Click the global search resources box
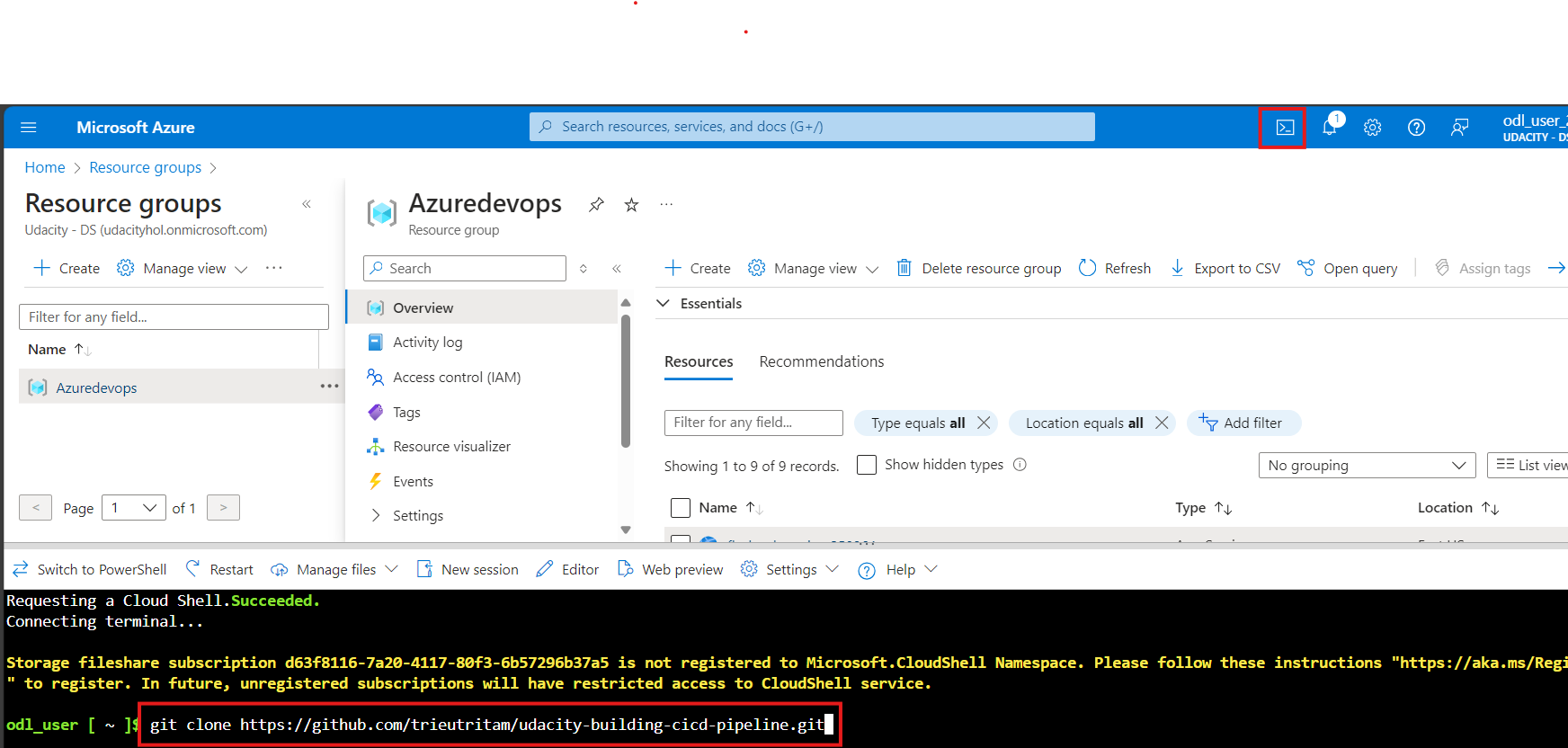 pyautogui.click(x=812, y=127)
